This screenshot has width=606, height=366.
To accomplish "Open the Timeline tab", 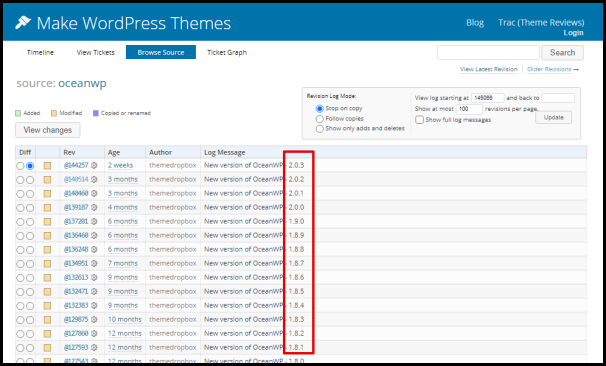I will [x=40, y=53].
